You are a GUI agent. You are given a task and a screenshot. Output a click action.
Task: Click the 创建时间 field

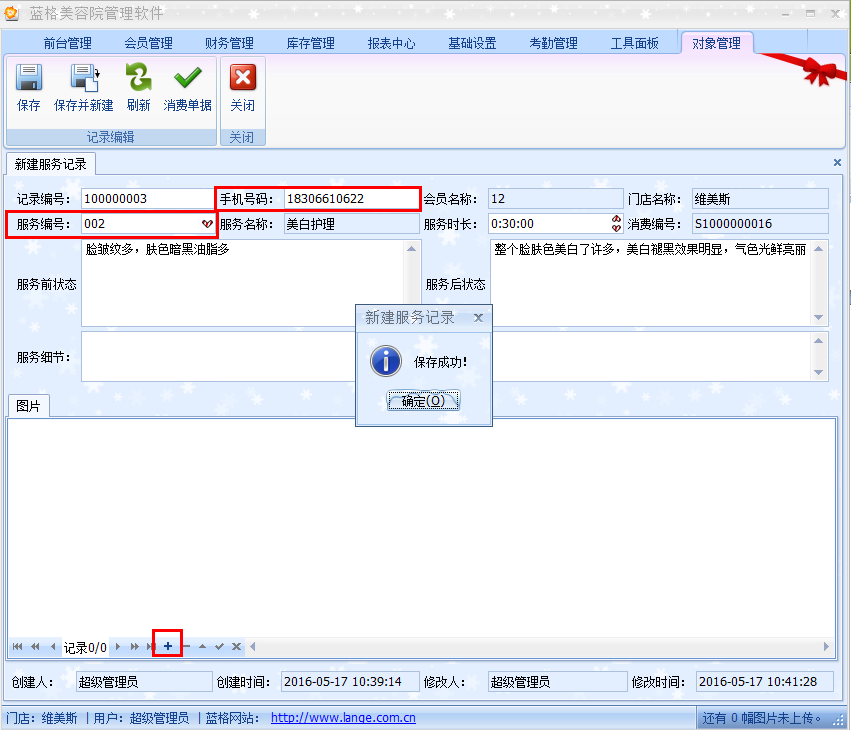[x=350, y=682]
